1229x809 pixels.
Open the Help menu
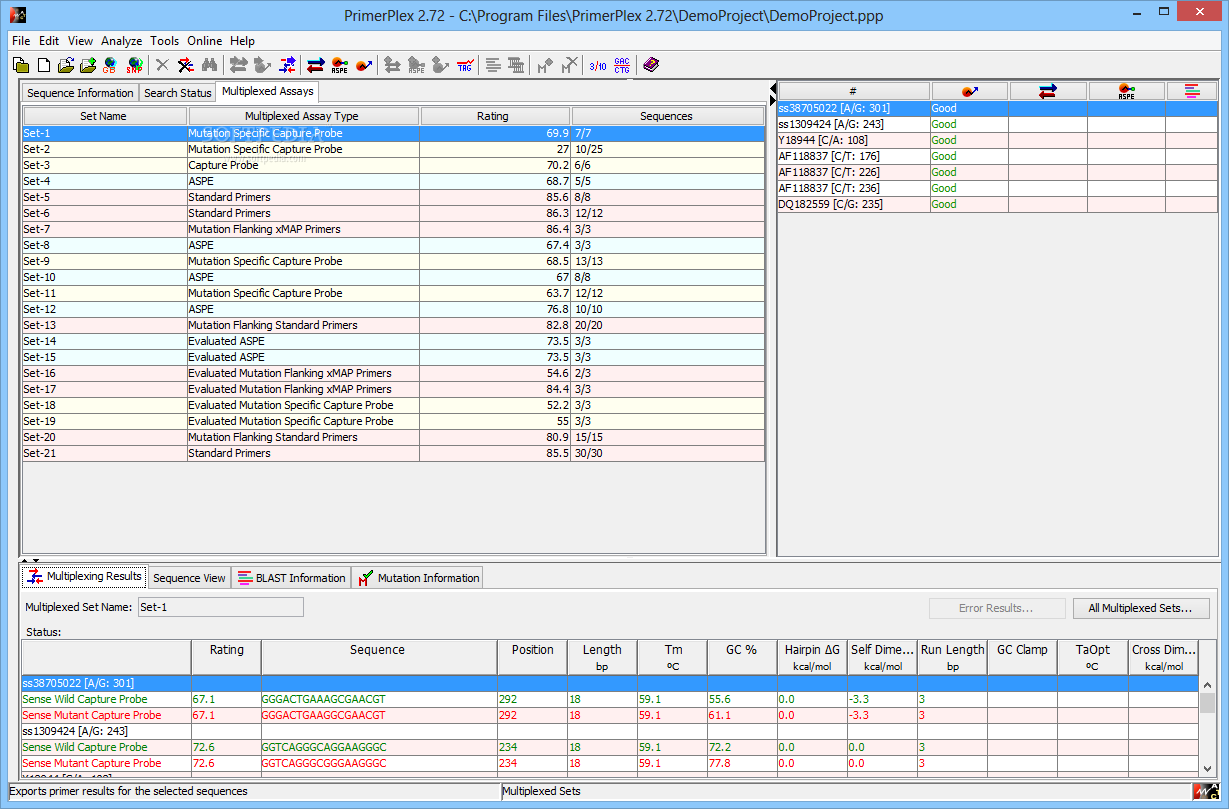click(x=242, y=41)
